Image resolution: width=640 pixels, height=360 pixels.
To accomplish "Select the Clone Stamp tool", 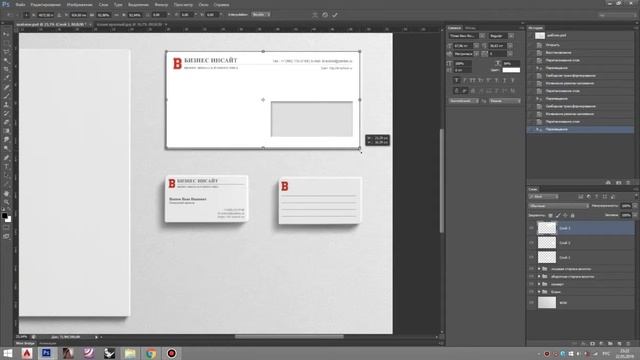I will pyautogui.click(x=6, y=105).
